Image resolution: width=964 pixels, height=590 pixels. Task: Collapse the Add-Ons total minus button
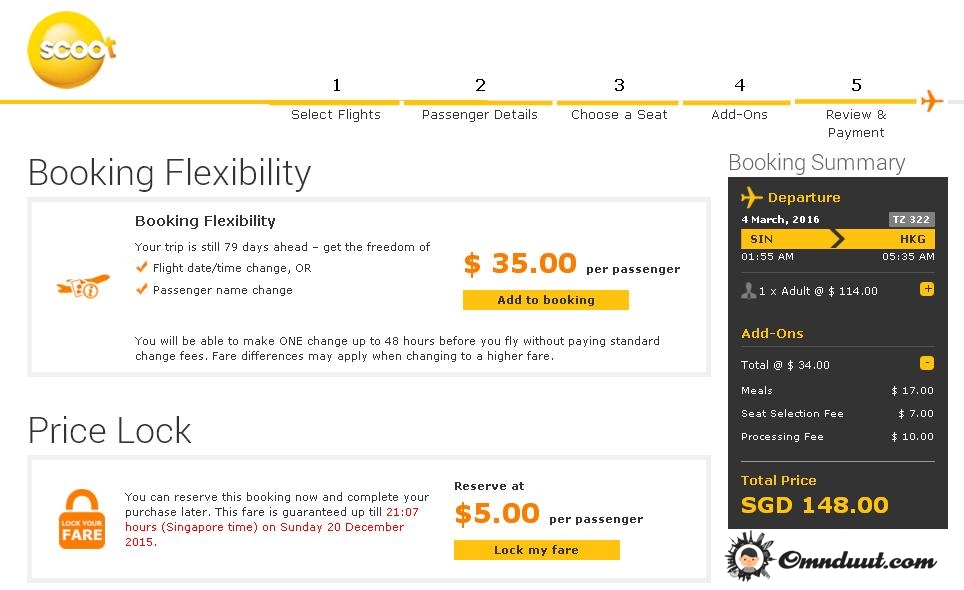tap(927, 363)
